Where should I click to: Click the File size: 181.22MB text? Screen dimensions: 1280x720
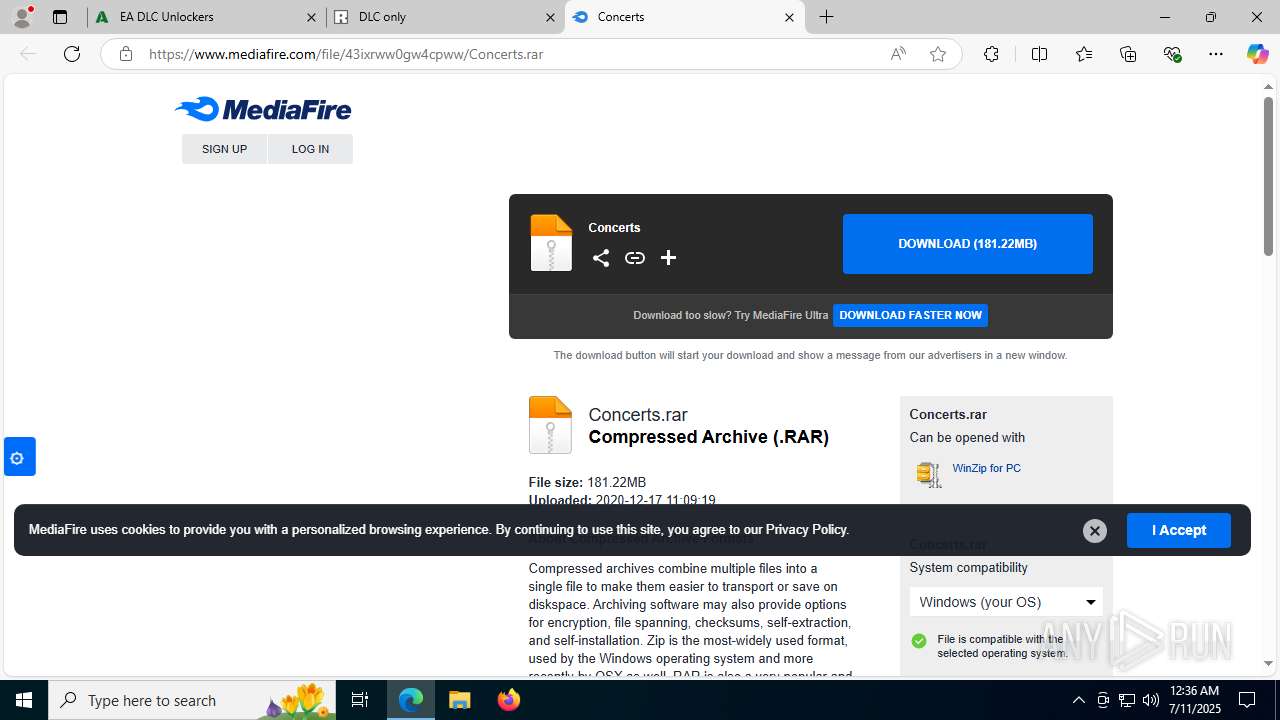click(587, 482)
